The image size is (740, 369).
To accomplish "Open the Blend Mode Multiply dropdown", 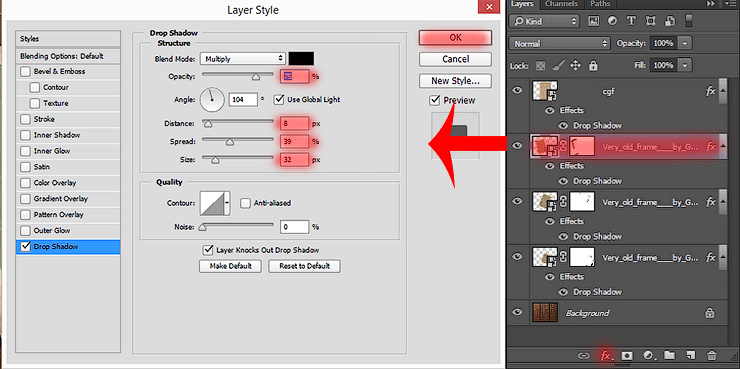I will [x=243, y=59].
